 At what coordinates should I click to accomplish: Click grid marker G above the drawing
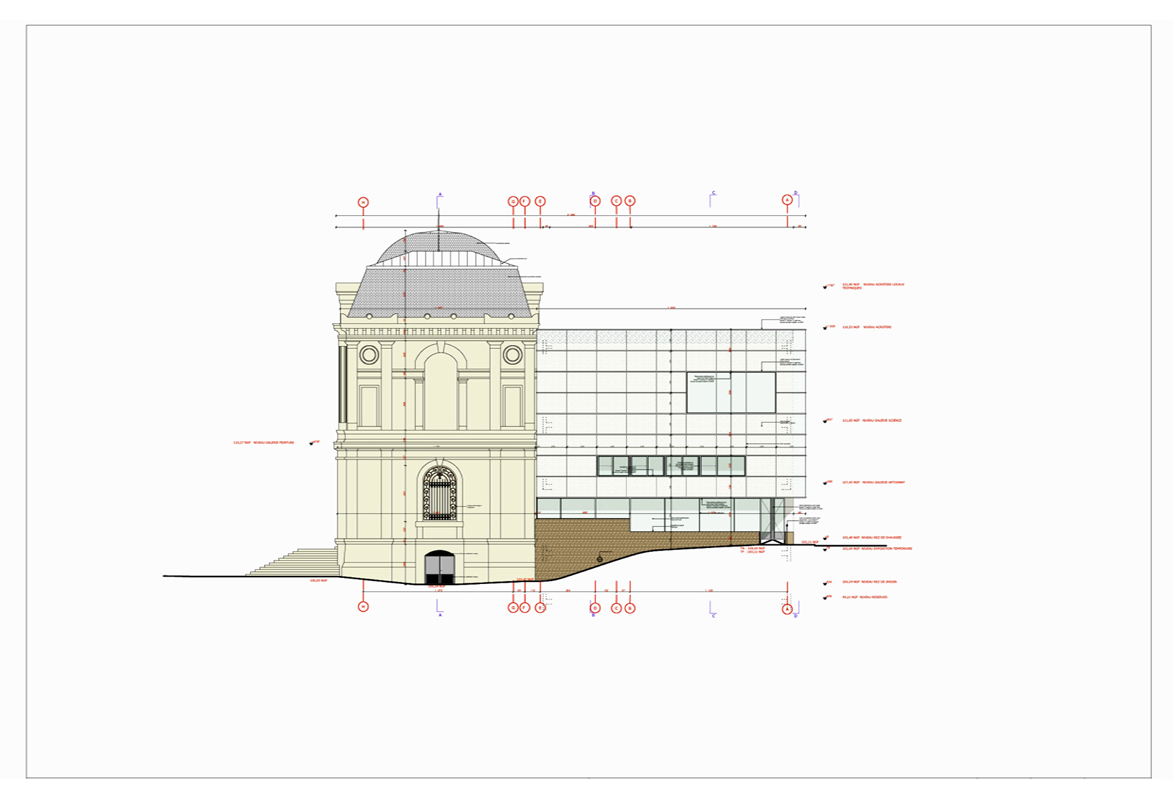click(x=513, y=201)
